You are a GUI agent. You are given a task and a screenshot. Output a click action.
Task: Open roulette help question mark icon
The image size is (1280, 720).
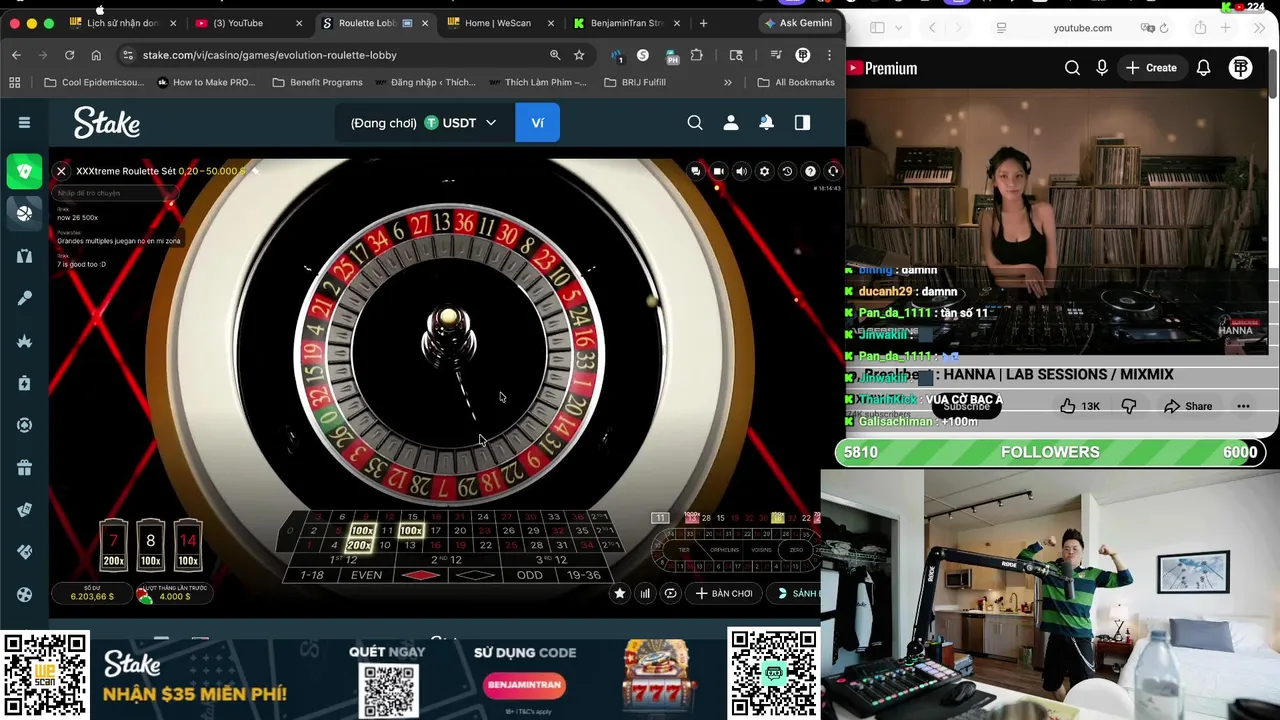[x=810, y=171]
